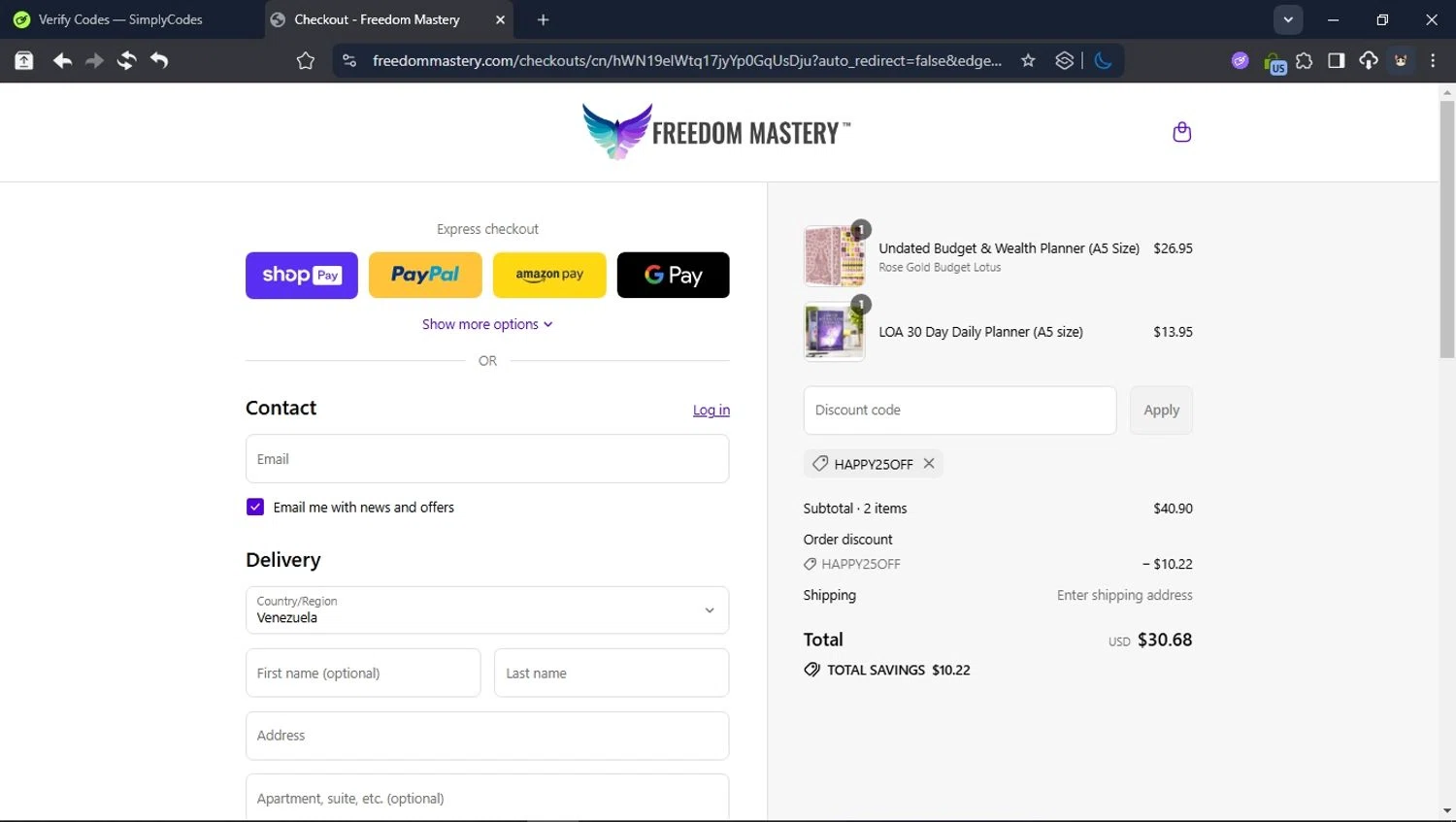Viewport: 1456px width, 822px height.
Task: Toggle the browser side panel icon
Action: tap(1337, 61)
